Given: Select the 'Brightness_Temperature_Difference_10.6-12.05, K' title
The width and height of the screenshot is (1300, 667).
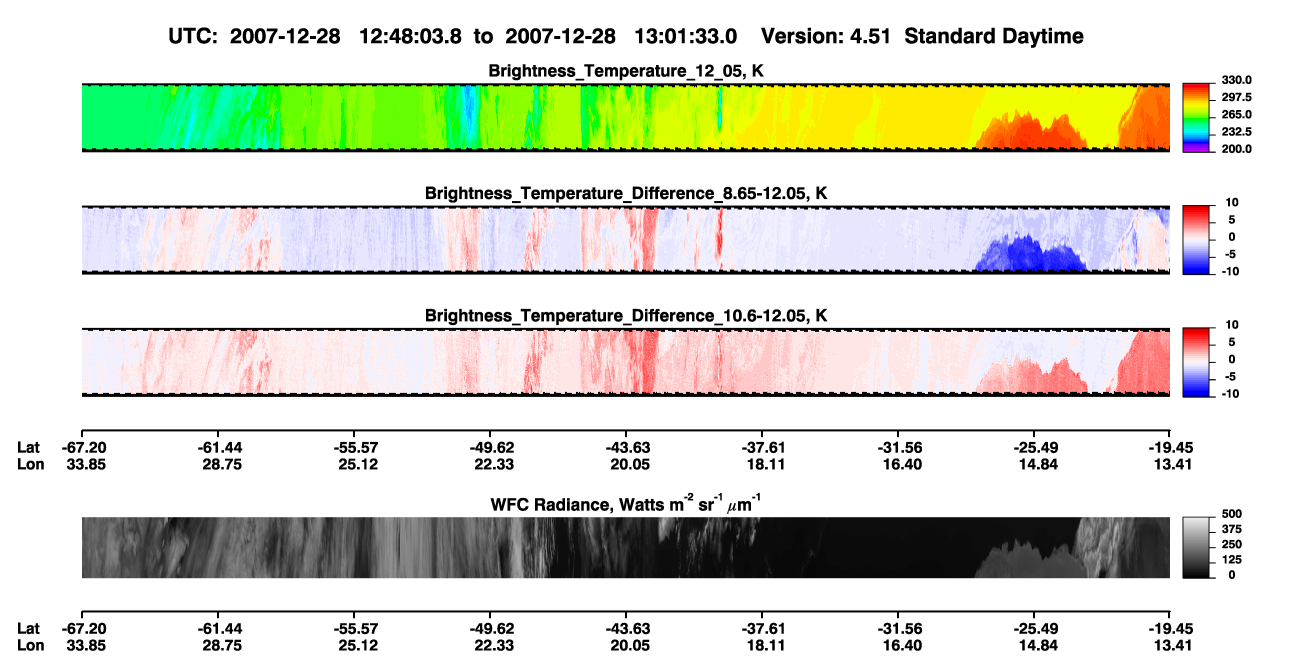Looking at the screenshot, I should click(x=626, y=316).
